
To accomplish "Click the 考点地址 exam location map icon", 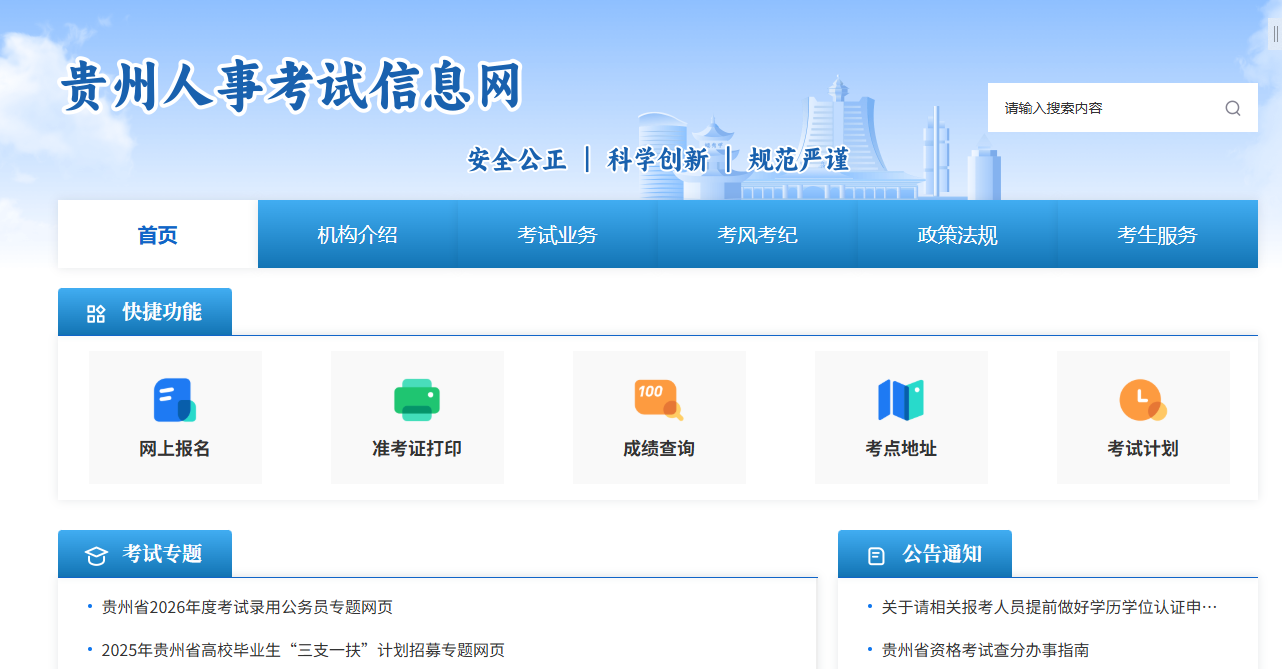I will pyautogui.click(x=901, y=398).
